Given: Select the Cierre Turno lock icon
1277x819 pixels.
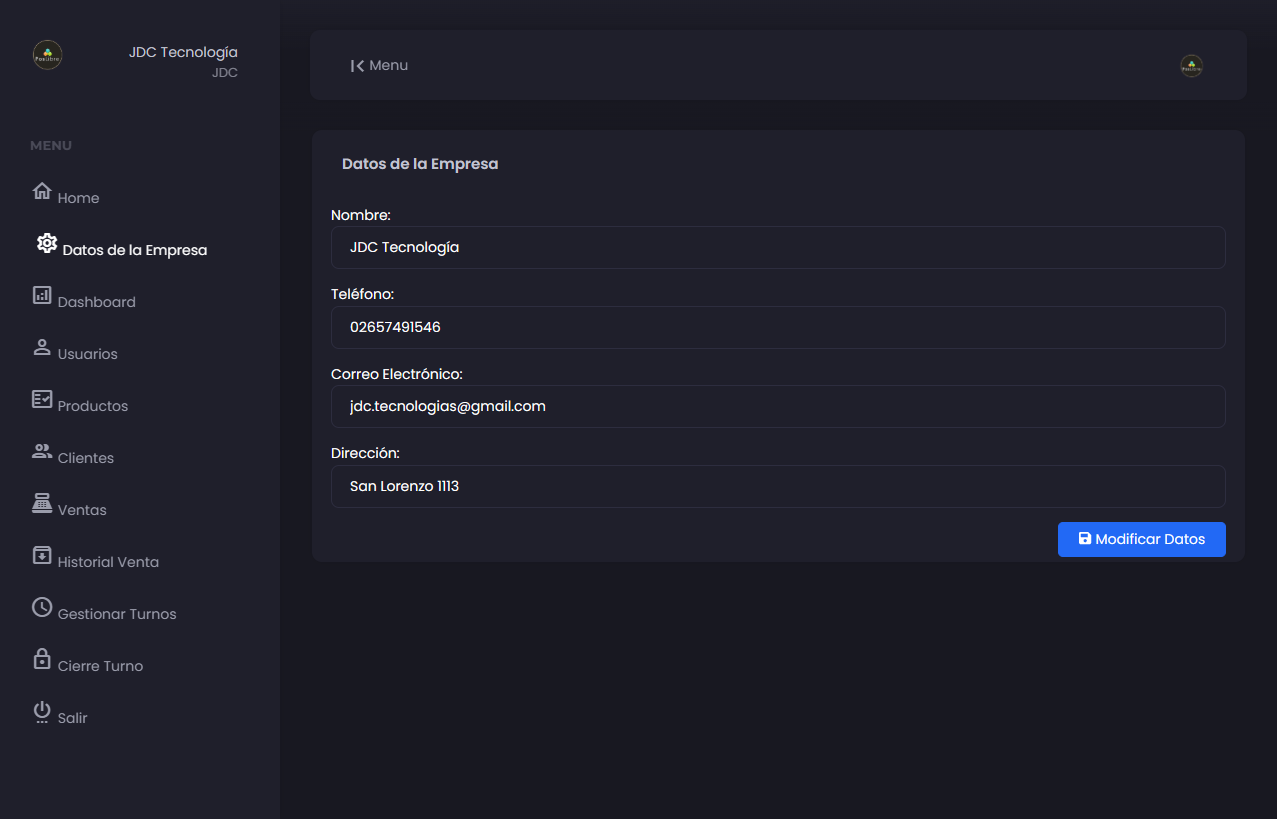Looking at the screenshot, I should (x=42, y=659).
